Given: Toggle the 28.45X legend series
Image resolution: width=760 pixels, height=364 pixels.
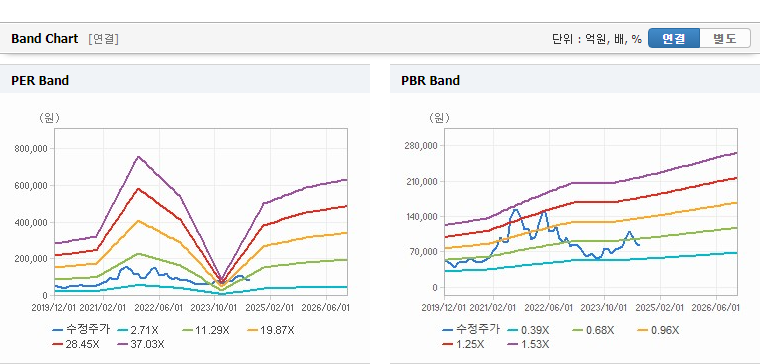Looking at the screenshot, I should pos(76,344).
